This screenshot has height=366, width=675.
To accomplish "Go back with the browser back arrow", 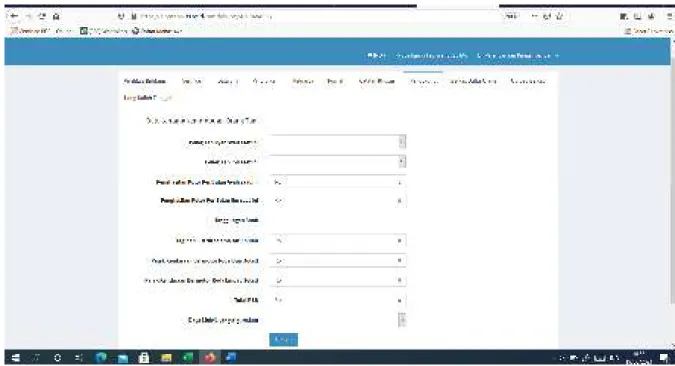I will pyautogui.click(x=14, y=16).
